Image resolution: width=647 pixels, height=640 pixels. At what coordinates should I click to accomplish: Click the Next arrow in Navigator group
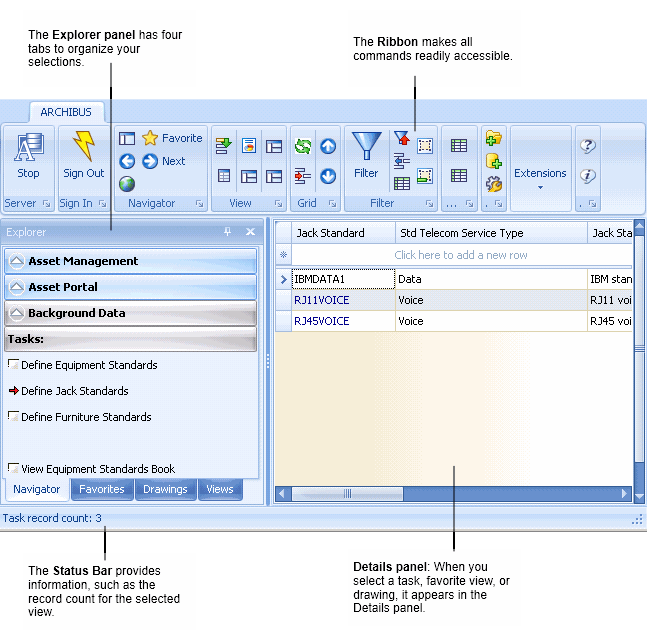[x=150, y=161]
